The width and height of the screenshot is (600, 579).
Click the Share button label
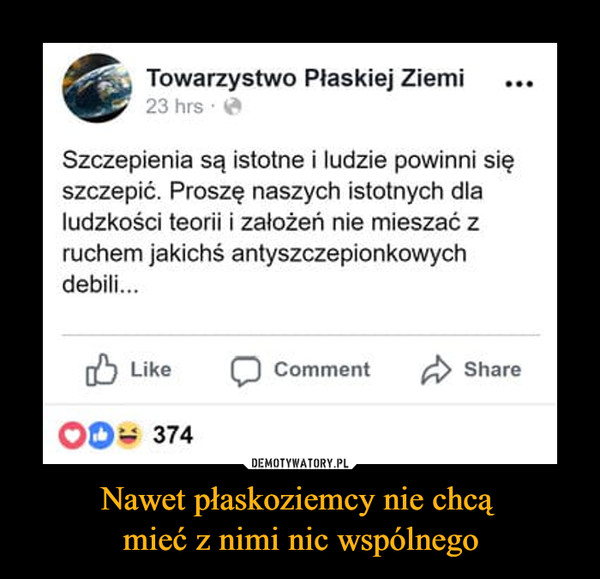click(492, 370)
